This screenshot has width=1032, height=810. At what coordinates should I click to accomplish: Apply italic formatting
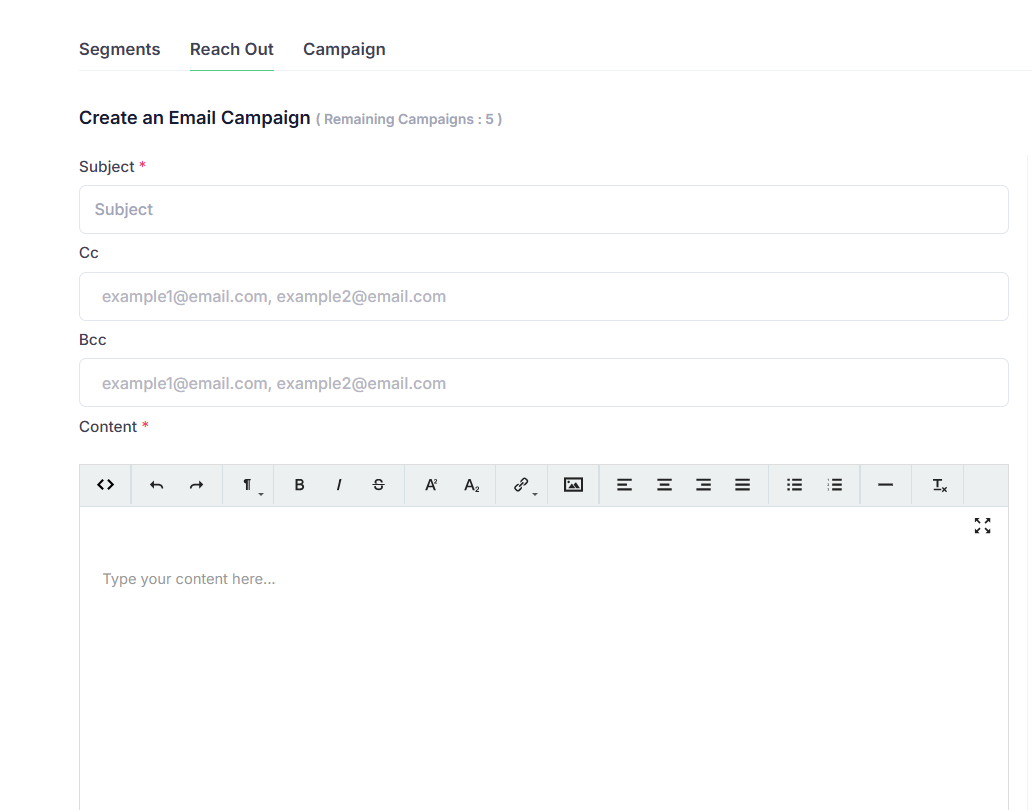coord(339,485)
